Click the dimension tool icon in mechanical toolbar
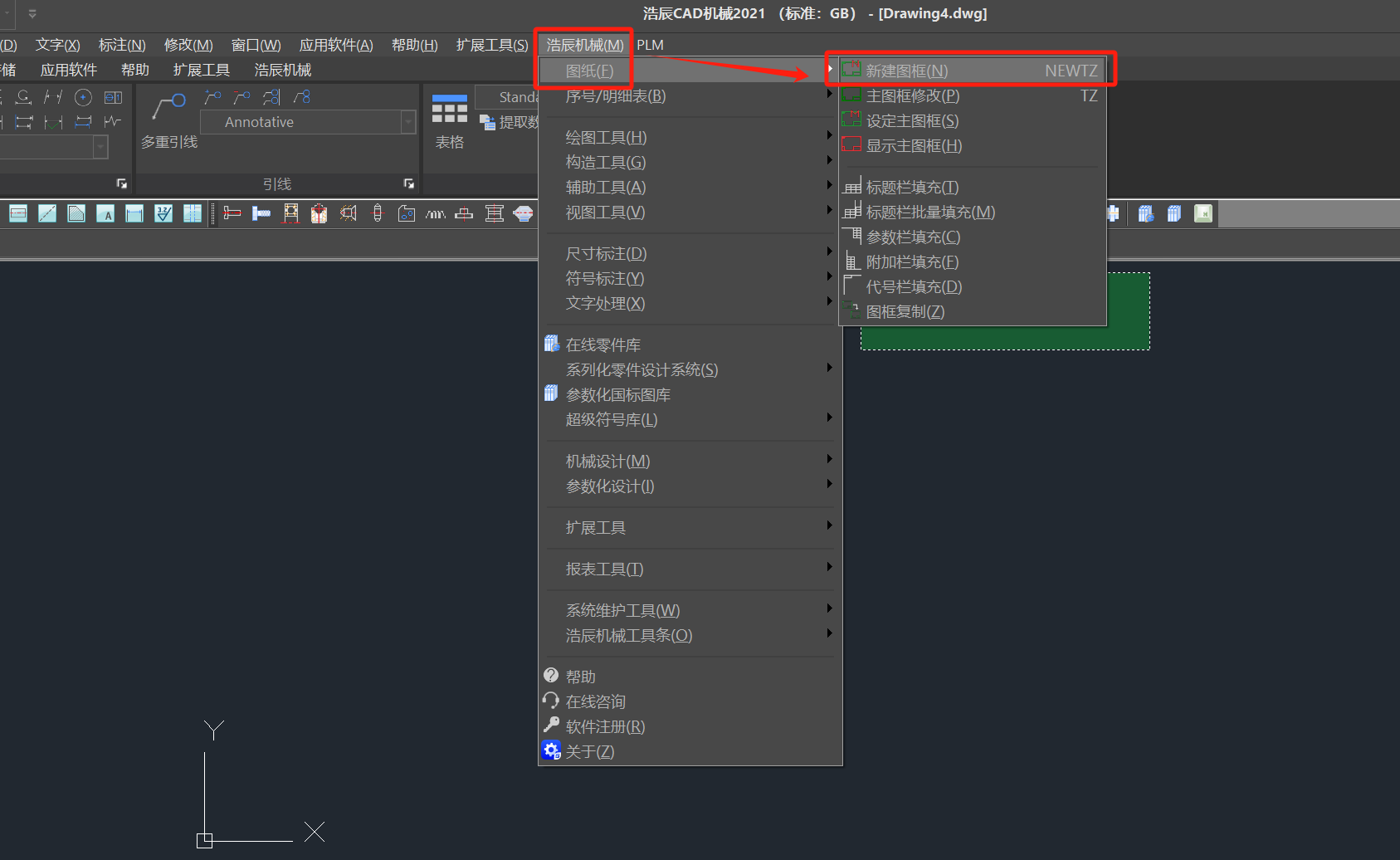1400x860 pixels. tap(134, 213)
